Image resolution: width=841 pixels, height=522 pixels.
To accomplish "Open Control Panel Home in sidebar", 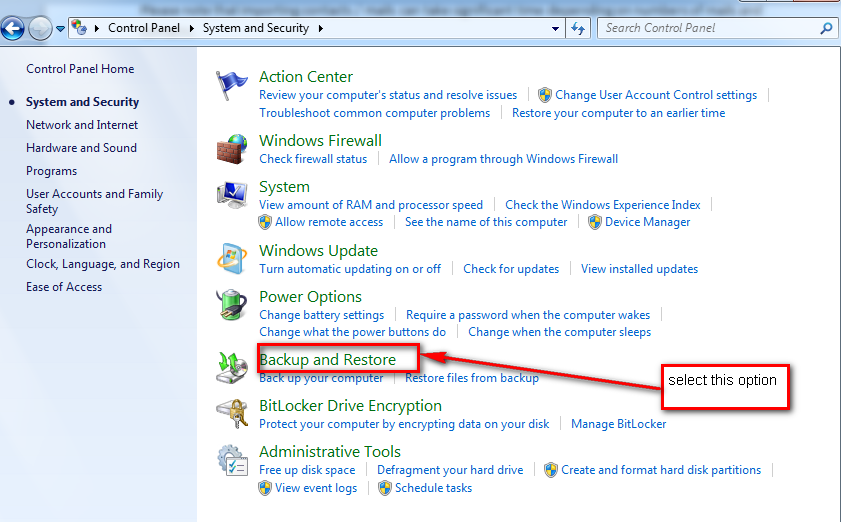I will [x=80, y=69].
